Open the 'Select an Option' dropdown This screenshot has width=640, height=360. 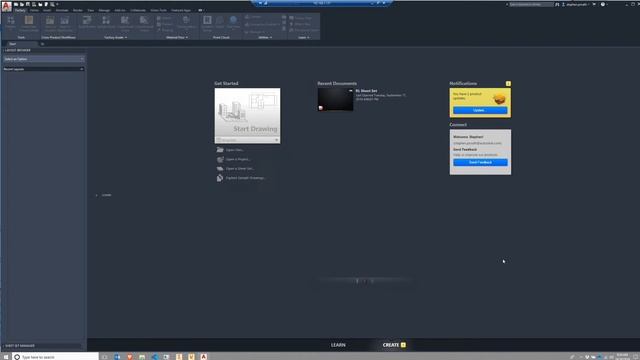[44, 59]
